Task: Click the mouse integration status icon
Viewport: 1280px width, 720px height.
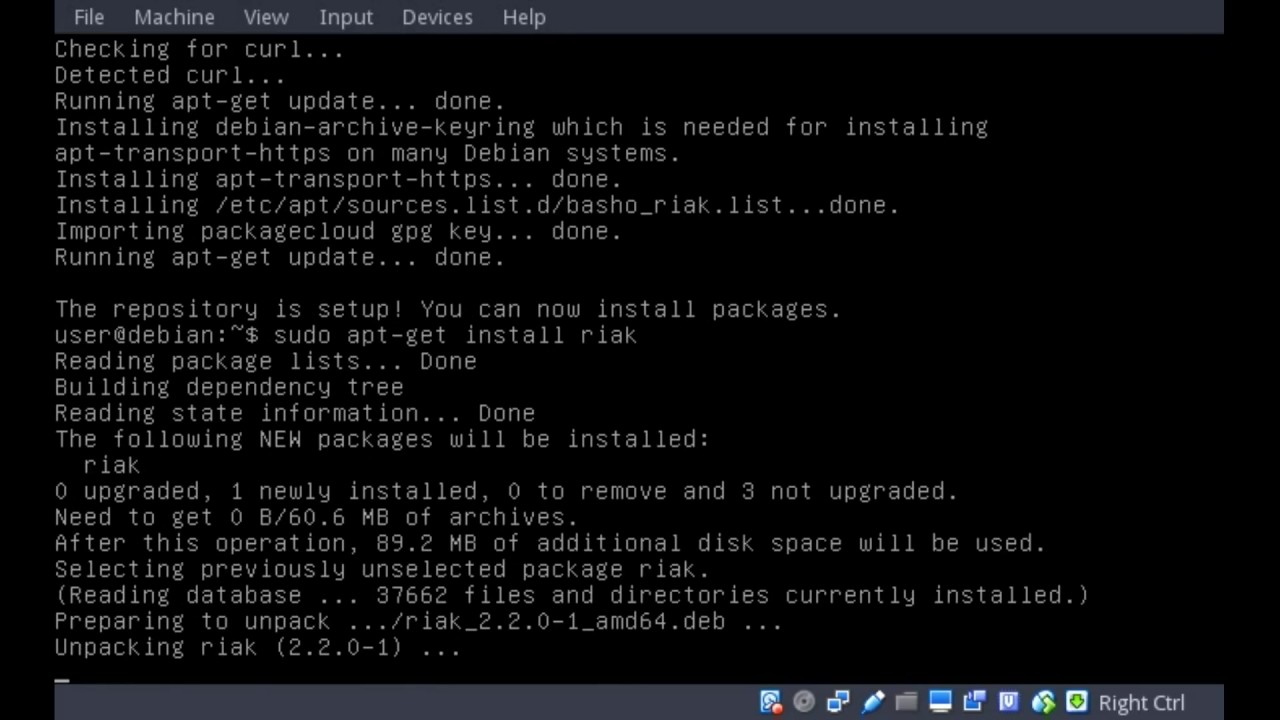Action: click(1043, 702)
